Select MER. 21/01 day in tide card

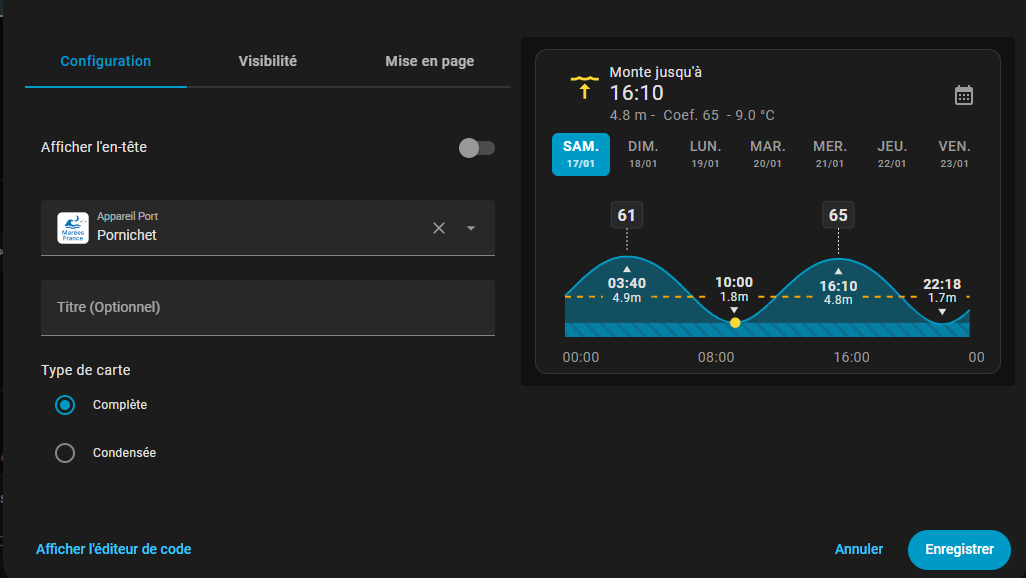(x=830, y=154)
